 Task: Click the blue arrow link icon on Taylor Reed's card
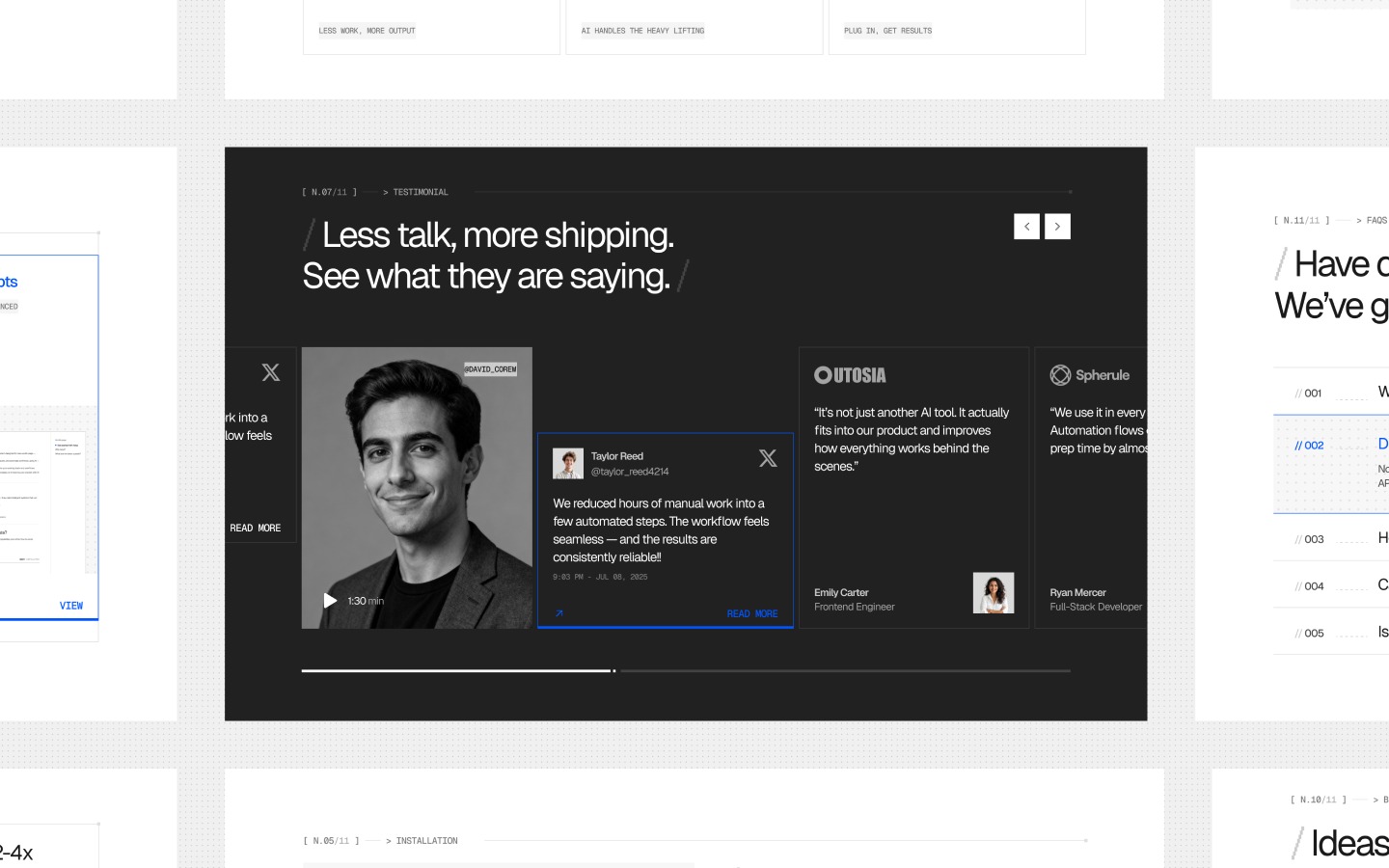pos(559,613)
